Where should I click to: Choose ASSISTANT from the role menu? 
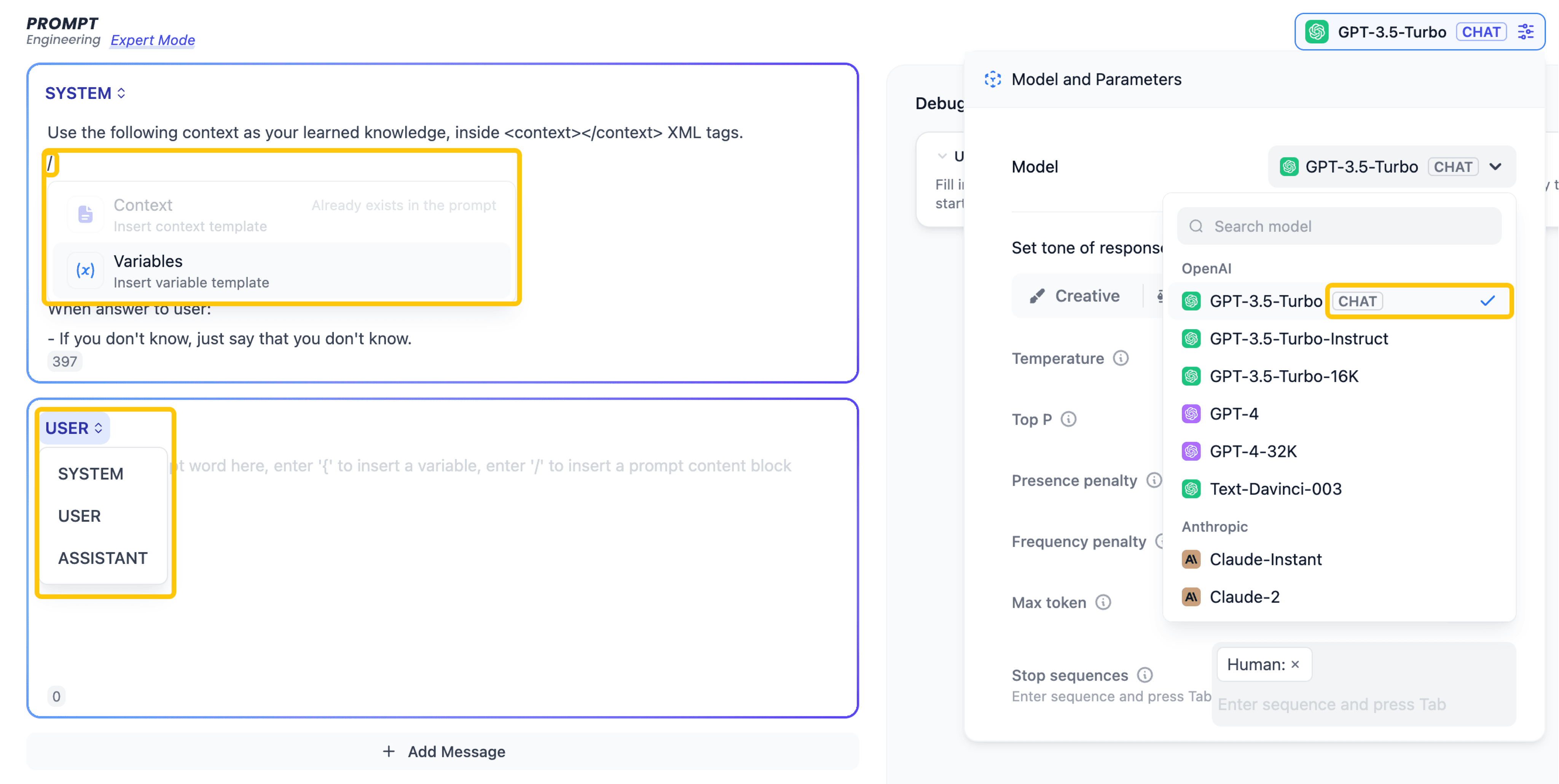[102, 558]
